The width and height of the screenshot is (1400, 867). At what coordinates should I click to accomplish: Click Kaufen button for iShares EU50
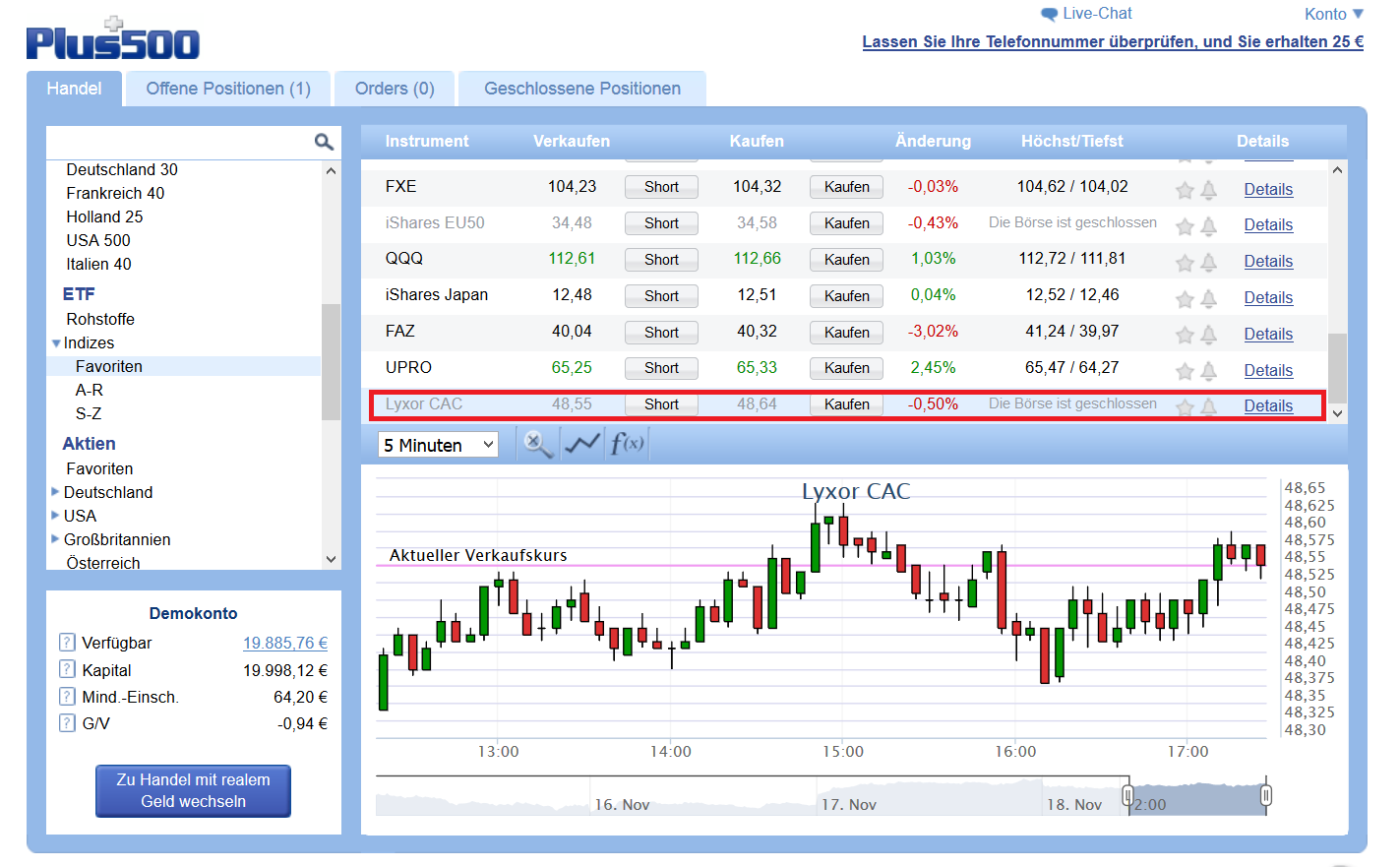pos(846,223)
